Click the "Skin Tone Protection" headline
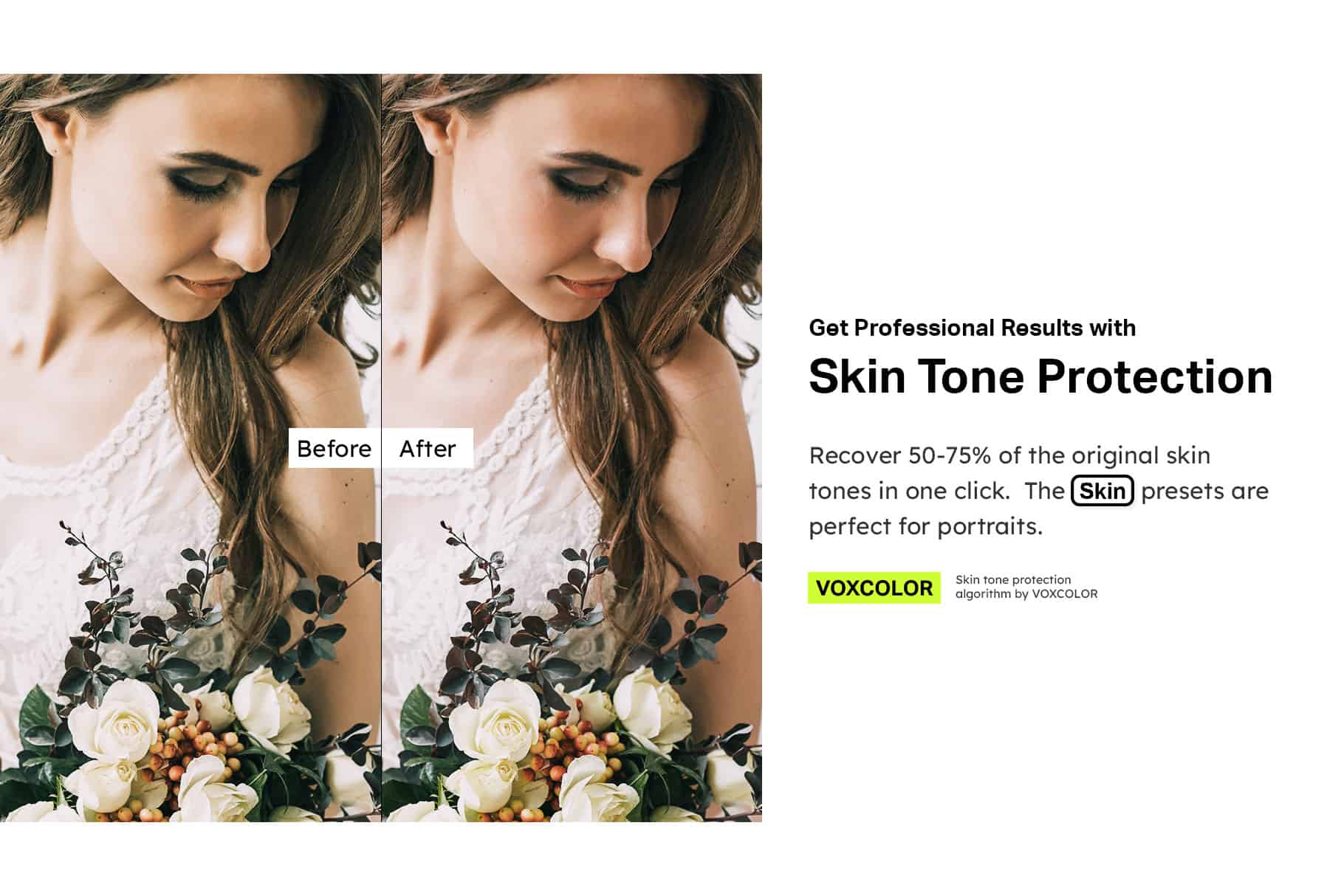The image size is (1344, 896). tap(1040, 376)
